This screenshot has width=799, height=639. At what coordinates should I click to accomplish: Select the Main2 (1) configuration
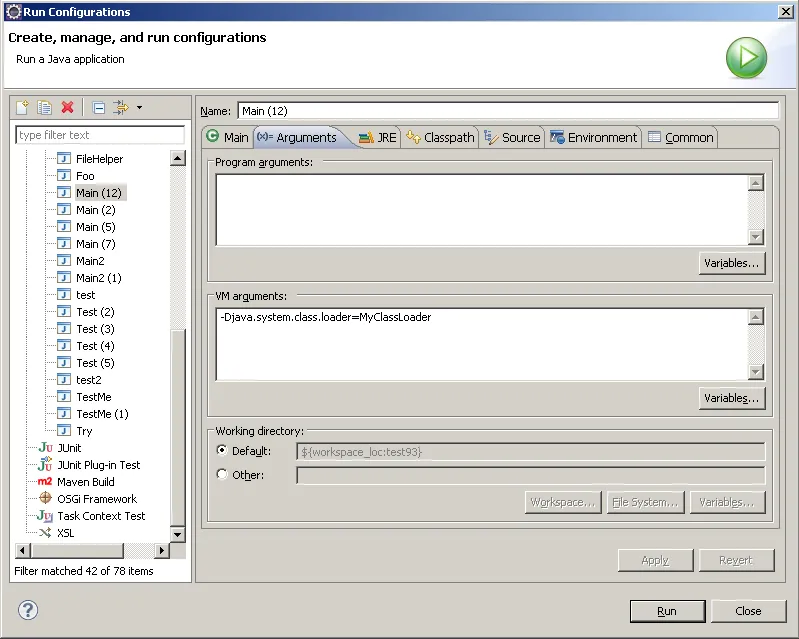pyautogui.click(x=99, y=278)
